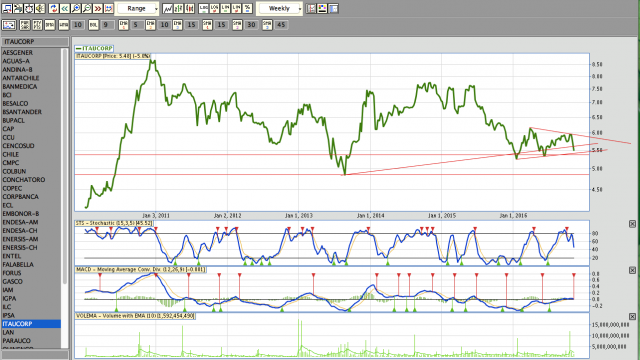Click the symbol list scrollbar
The height and width of the screenshot is (360, 640).
(x=64, y=166)
